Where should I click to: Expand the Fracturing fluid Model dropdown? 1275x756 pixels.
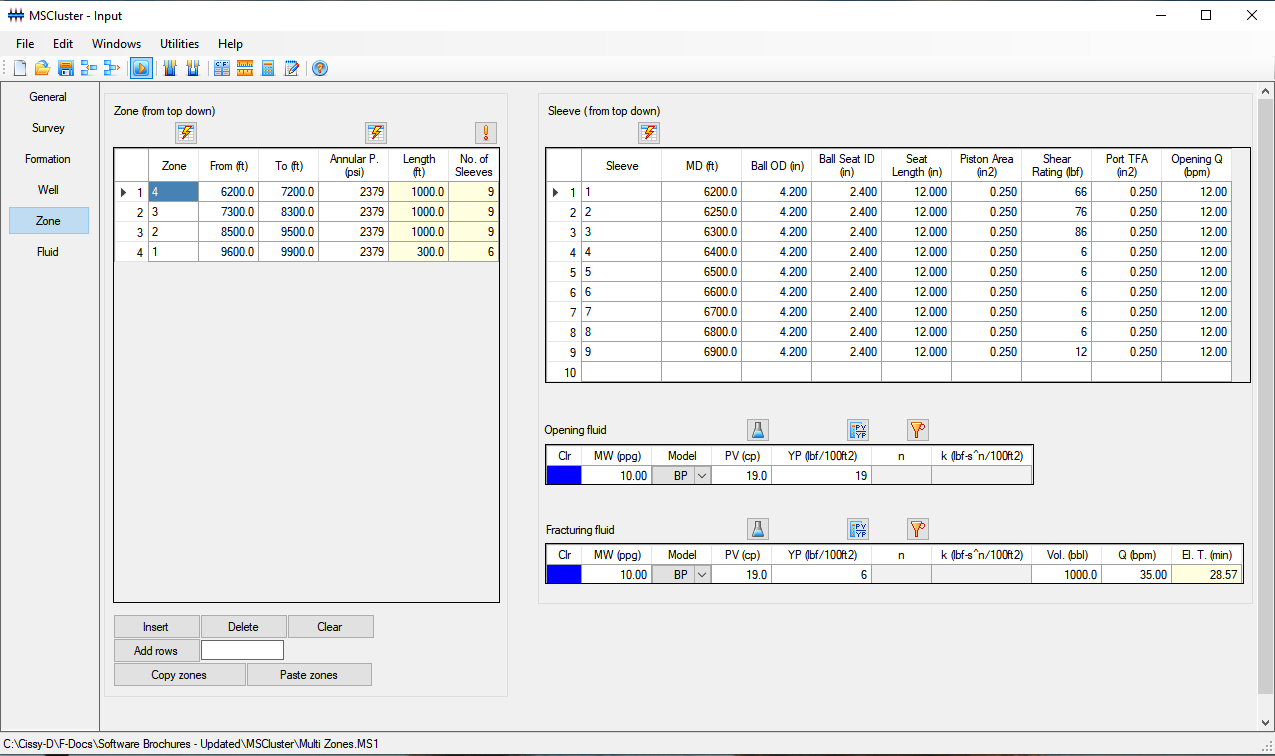point(701,575)
